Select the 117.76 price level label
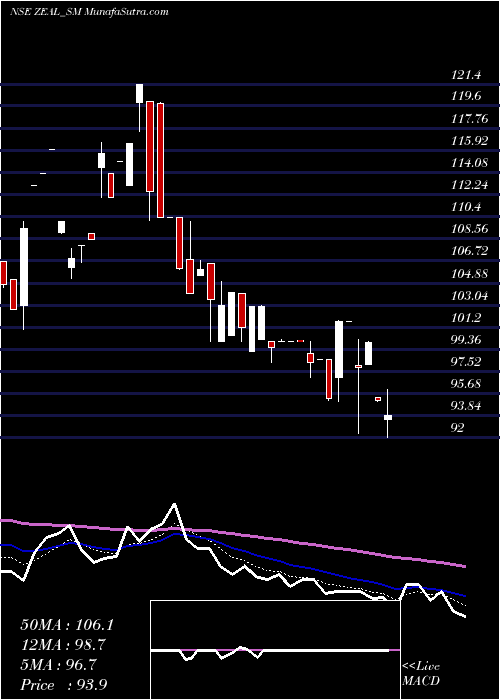 [469, 119]
